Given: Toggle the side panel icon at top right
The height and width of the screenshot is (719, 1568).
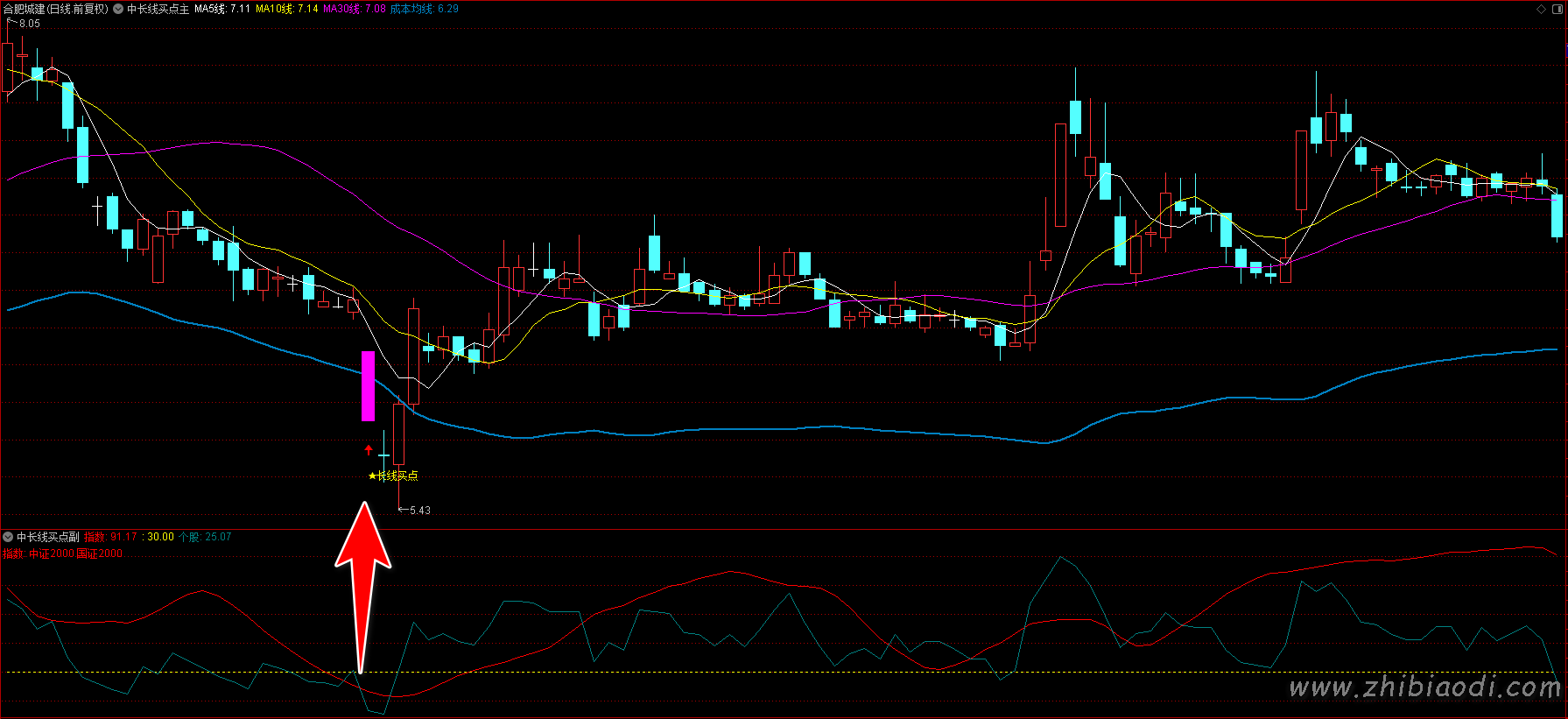Looking at the screenshot, I should click(1557, 9).
